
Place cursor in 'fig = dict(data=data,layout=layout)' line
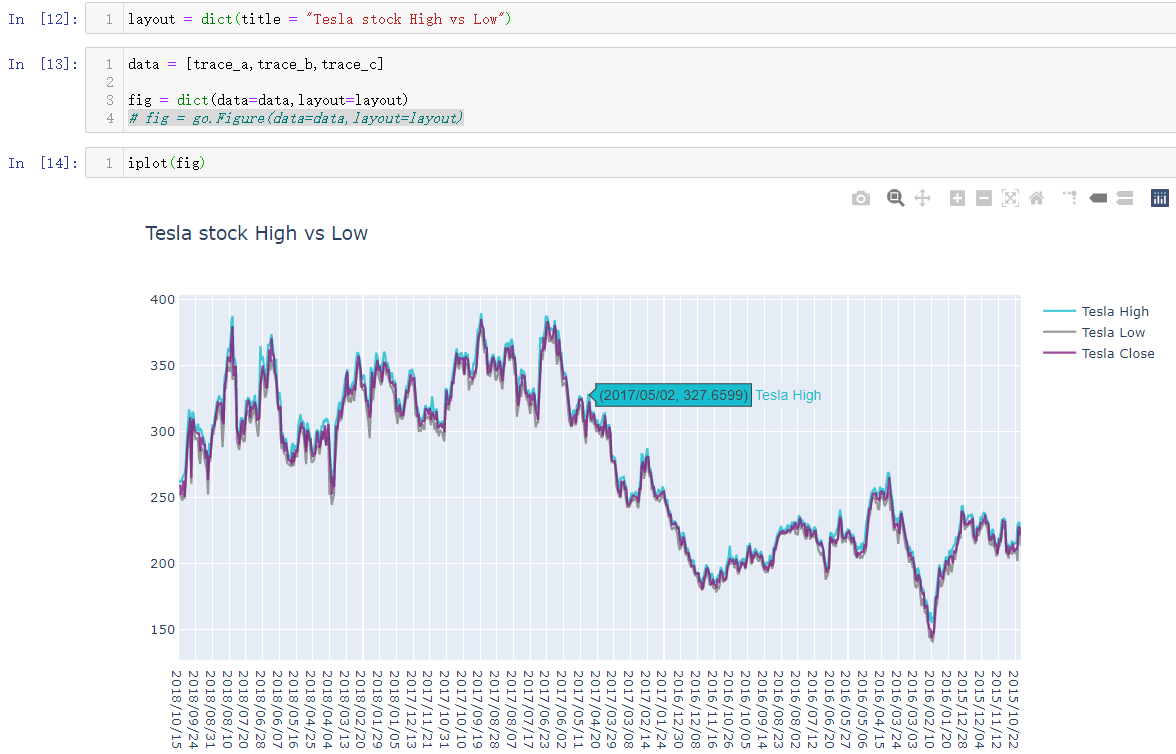click(x=268, y=101)
